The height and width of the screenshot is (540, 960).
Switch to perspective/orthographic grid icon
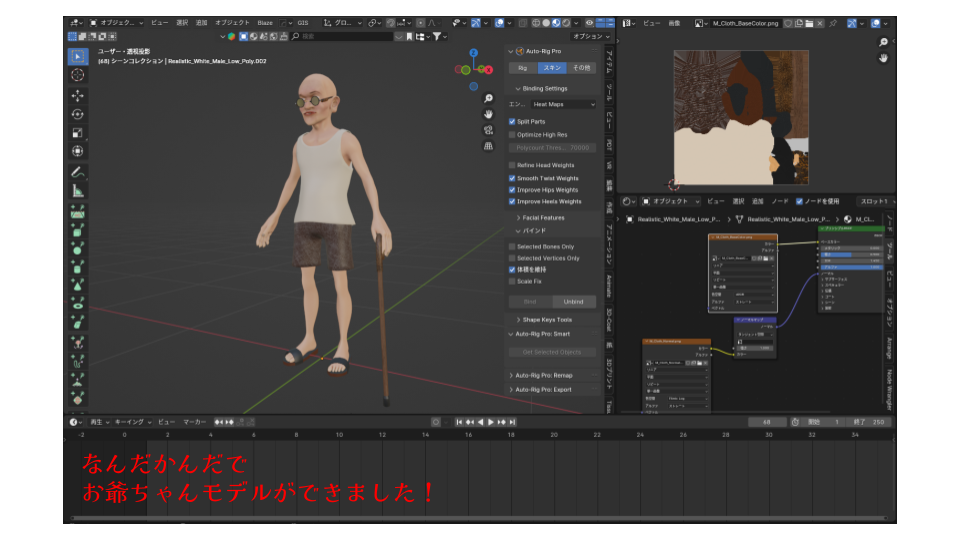pyautogui.click(x=488, y=146)
